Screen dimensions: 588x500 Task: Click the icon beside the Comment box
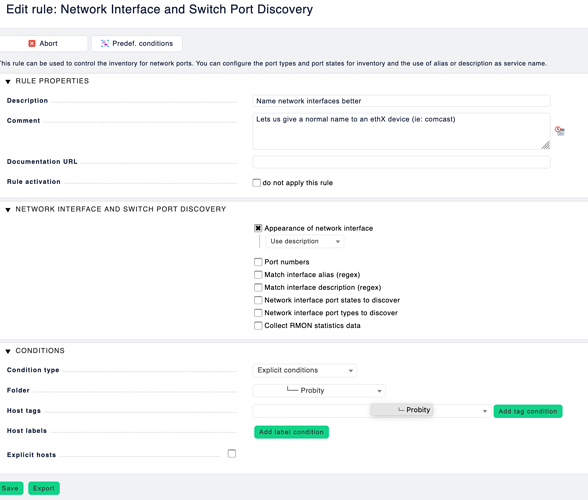(x=560, y=131)
